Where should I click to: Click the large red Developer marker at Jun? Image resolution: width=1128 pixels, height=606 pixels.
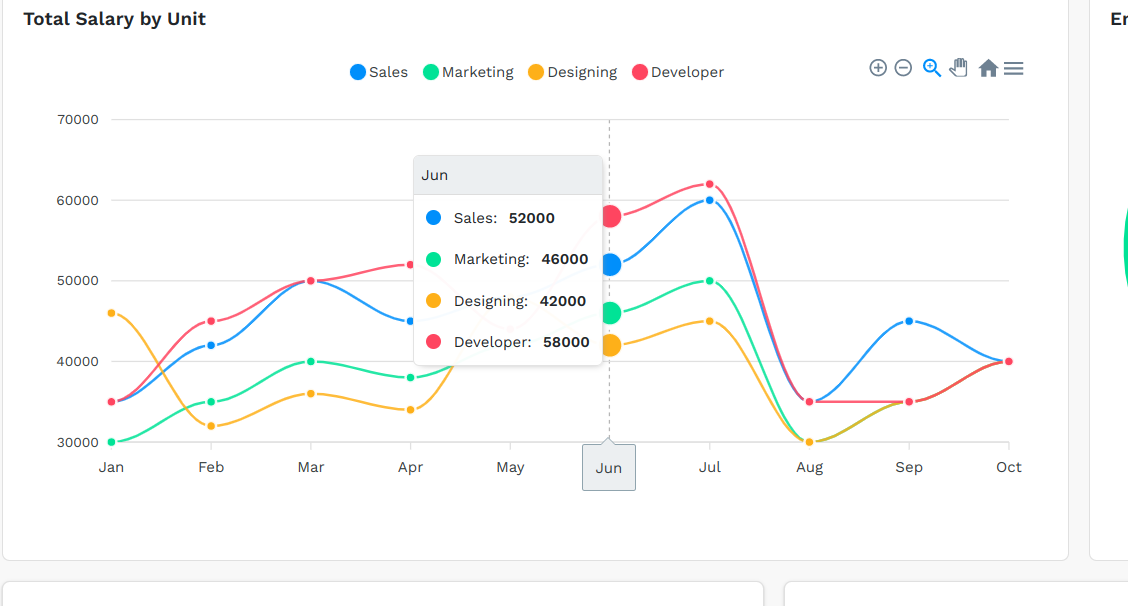610,216
